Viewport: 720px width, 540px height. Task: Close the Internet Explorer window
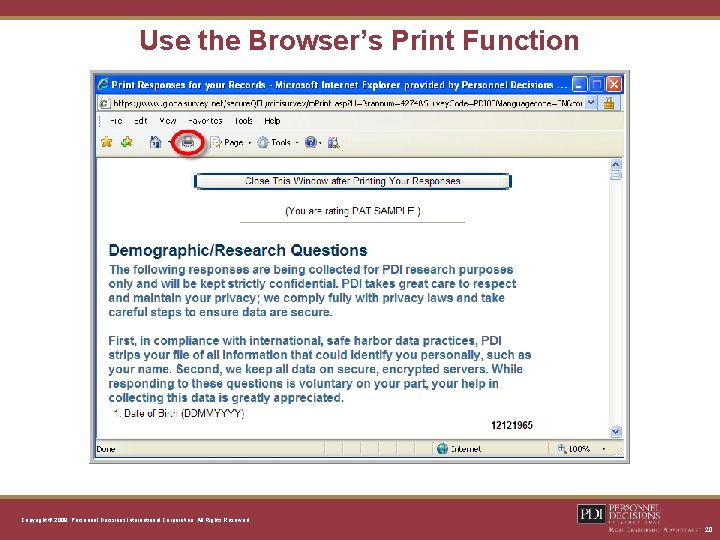point(614,84)
